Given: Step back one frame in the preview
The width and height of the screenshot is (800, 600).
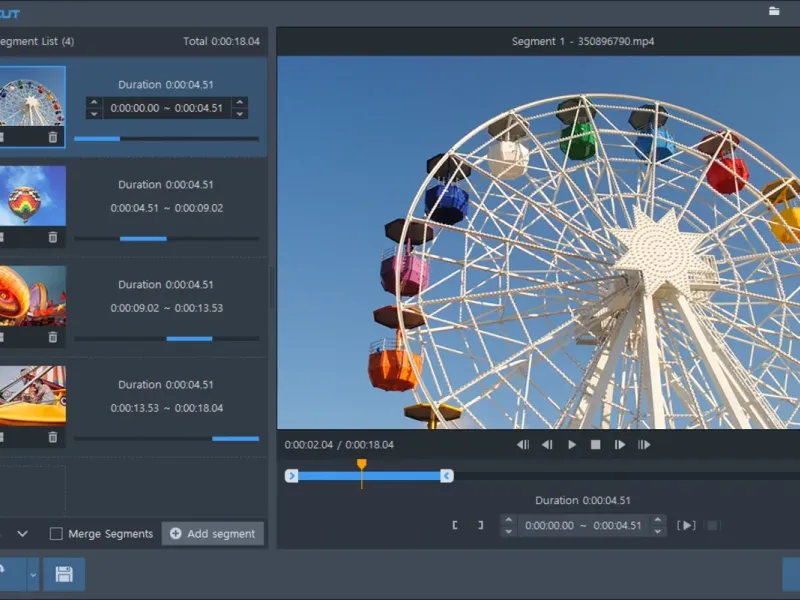Looking at the screenshot, I should [547, 445].
